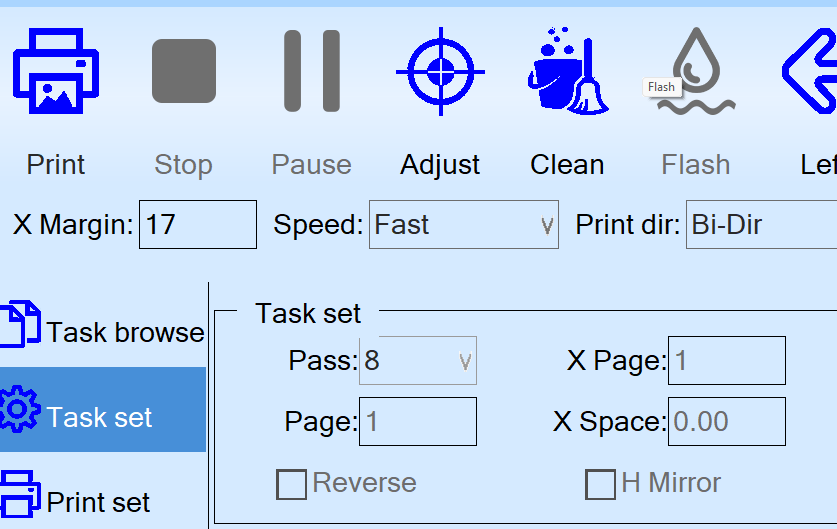Open the Pass dropdown

click(419, 361)
